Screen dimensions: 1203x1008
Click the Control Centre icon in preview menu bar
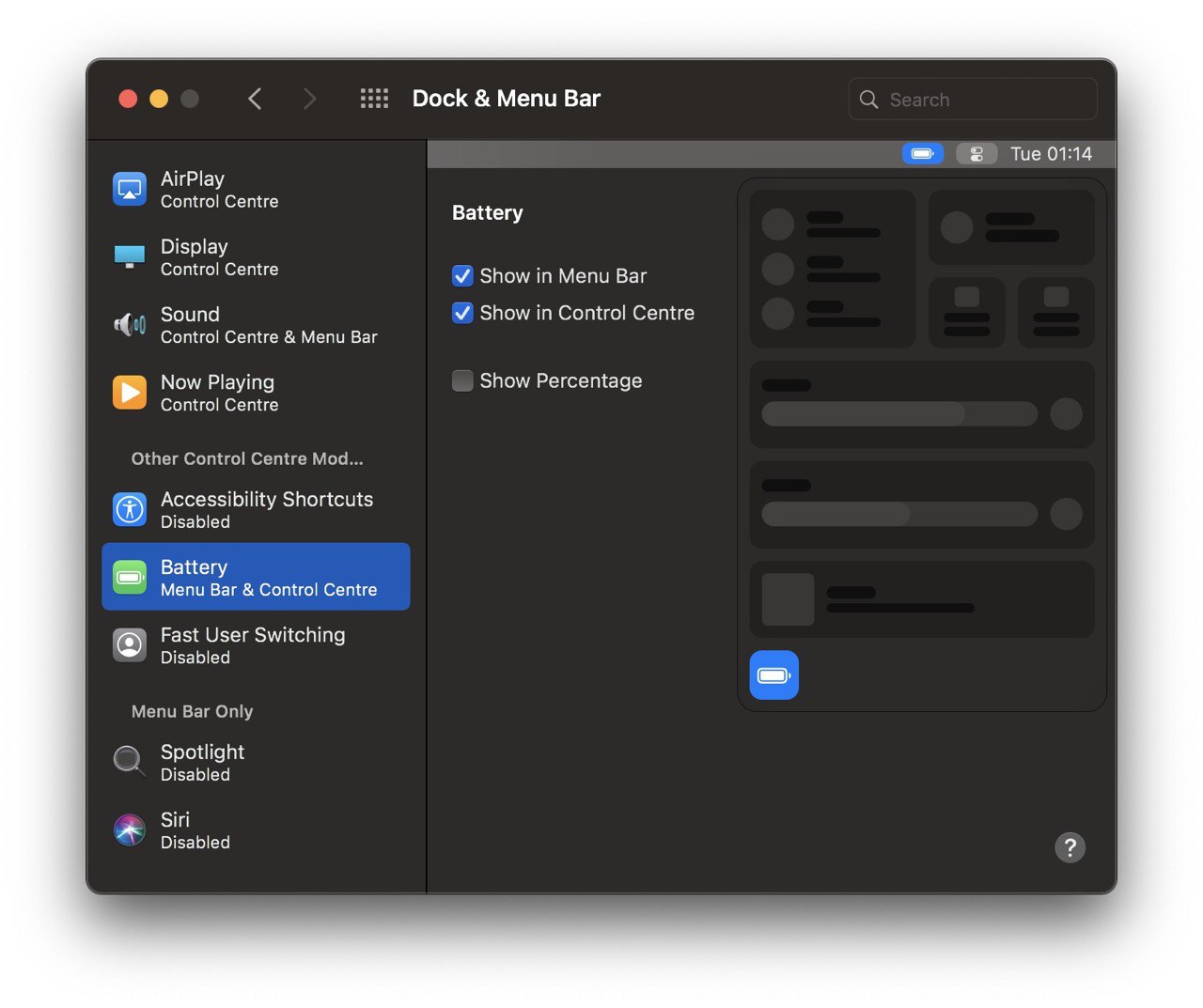pyautogui.click(x=976, y=154)
